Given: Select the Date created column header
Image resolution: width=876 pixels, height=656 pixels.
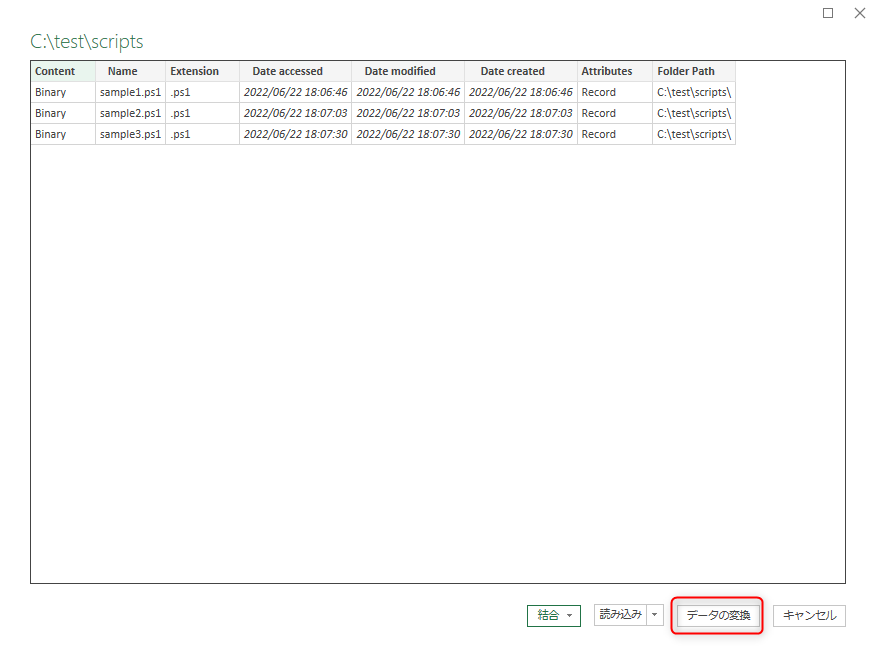Looking at the screenshot, I should pos(521,71).
